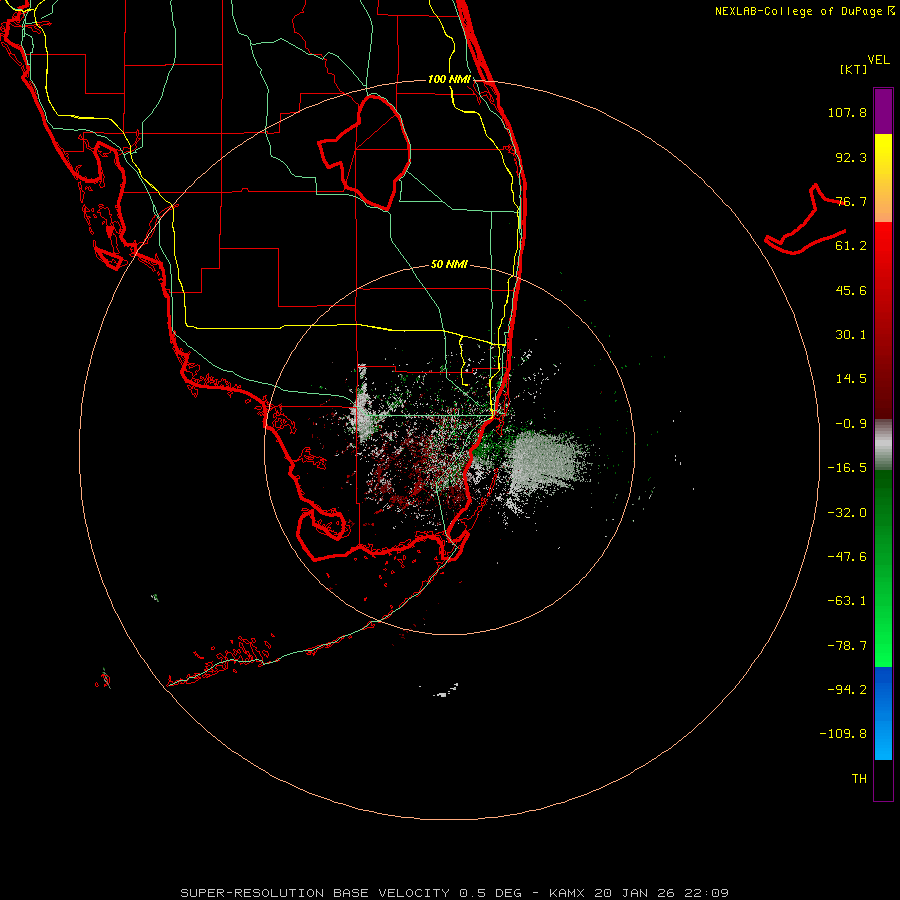
Task: Click the VEL legend title
Action: [x=878, y=60]
